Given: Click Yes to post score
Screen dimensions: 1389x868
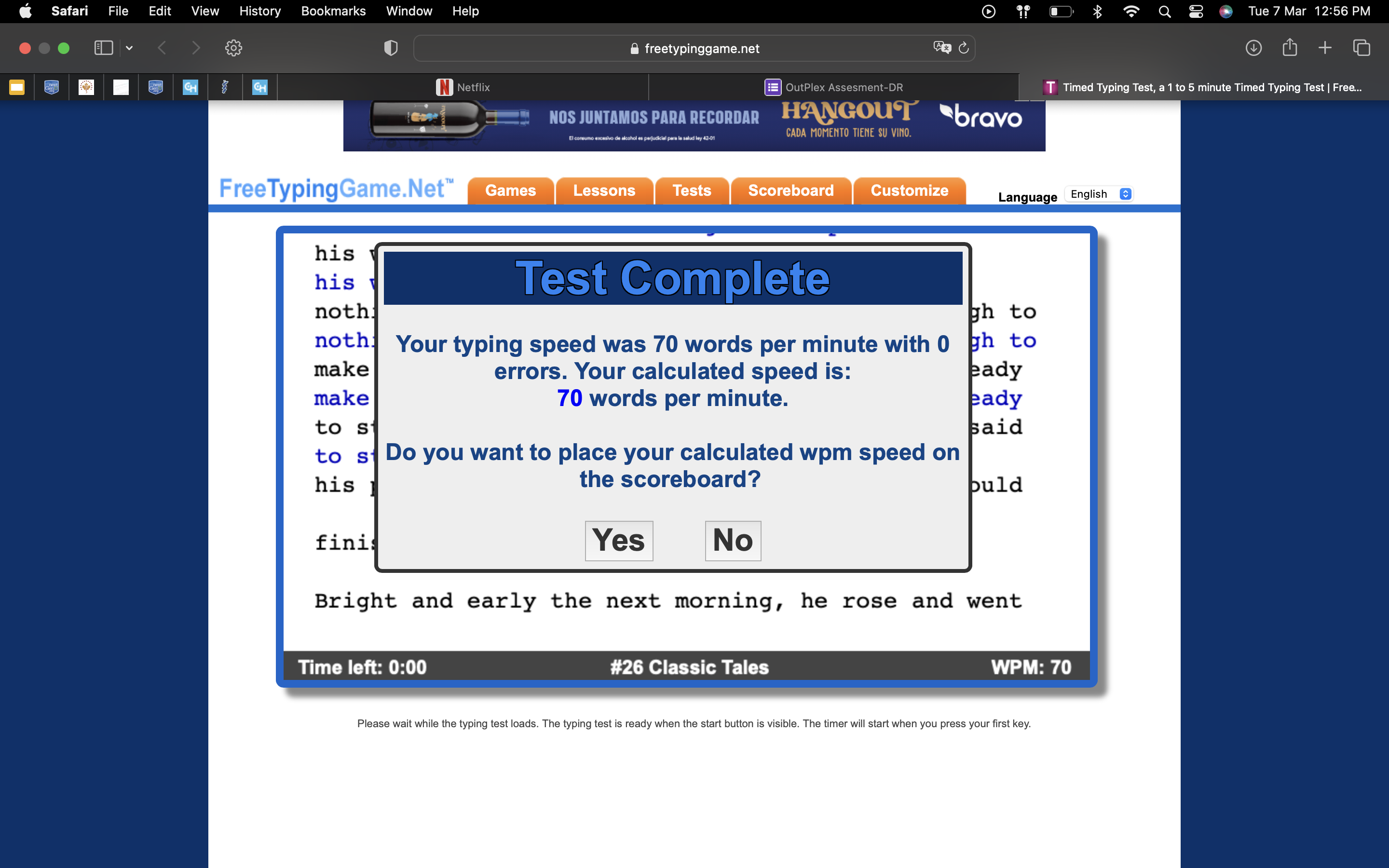Looking at the screenshot, I should pyautogui.click(x=619, y=540).
